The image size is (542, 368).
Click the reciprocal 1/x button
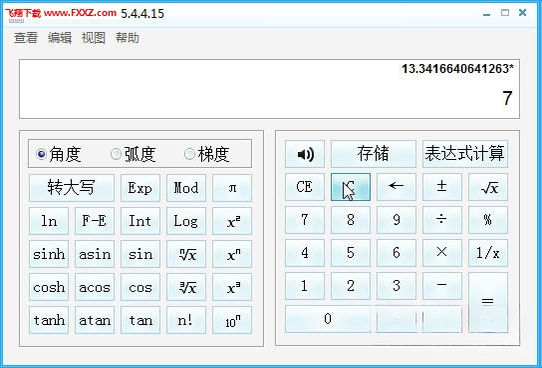488,253
